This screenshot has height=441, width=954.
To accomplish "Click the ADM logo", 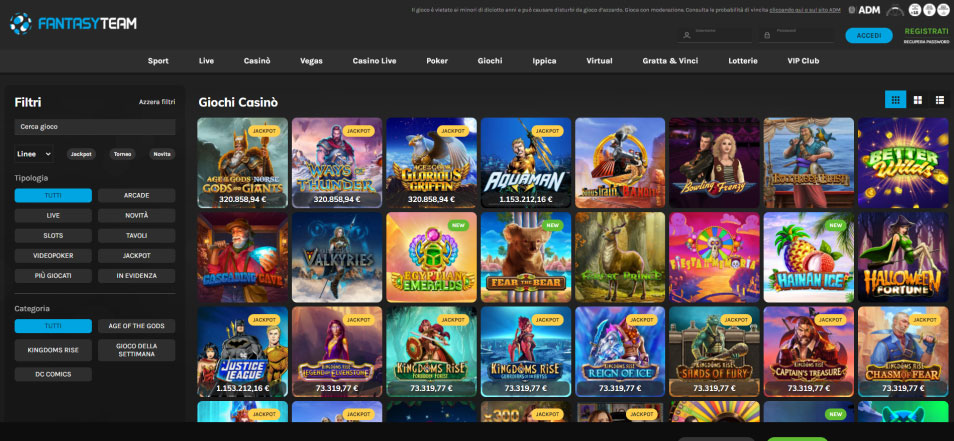I will 865,10.
